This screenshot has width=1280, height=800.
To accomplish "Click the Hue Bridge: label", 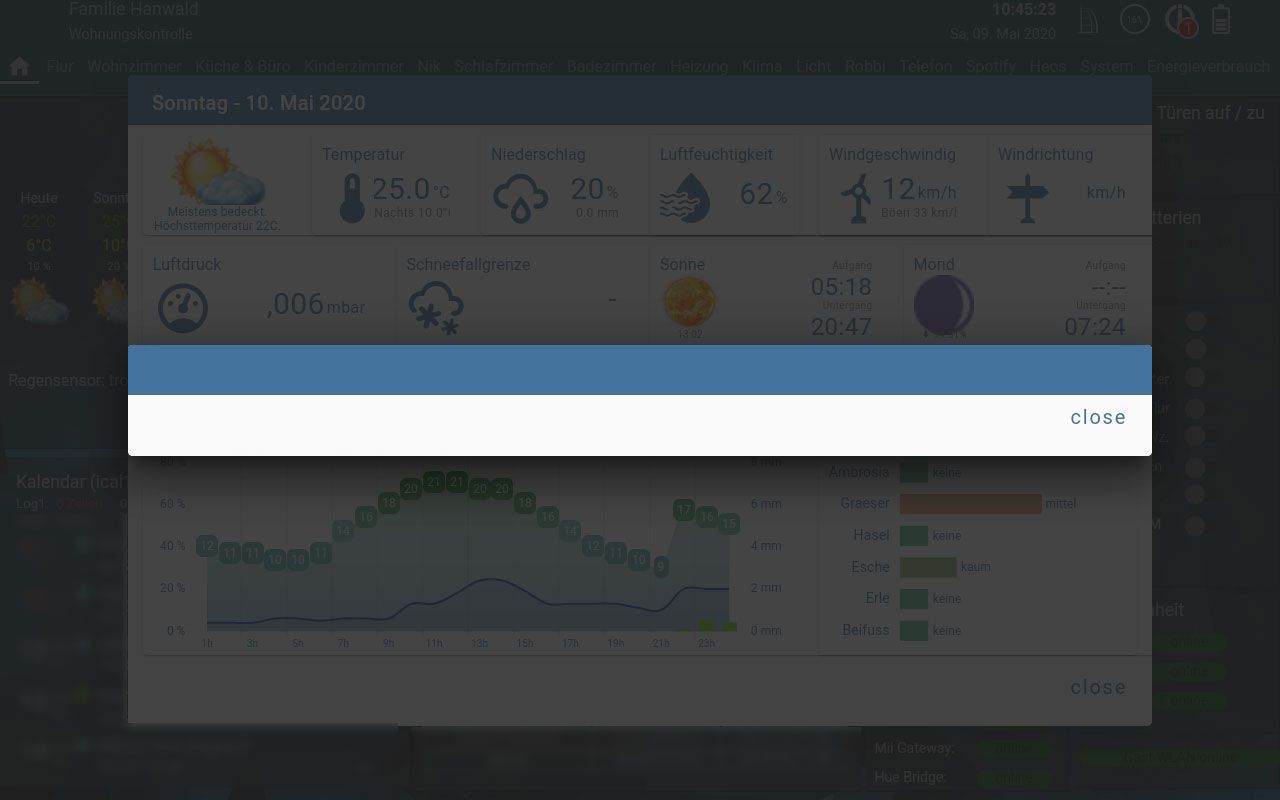I will pos(910,777).
